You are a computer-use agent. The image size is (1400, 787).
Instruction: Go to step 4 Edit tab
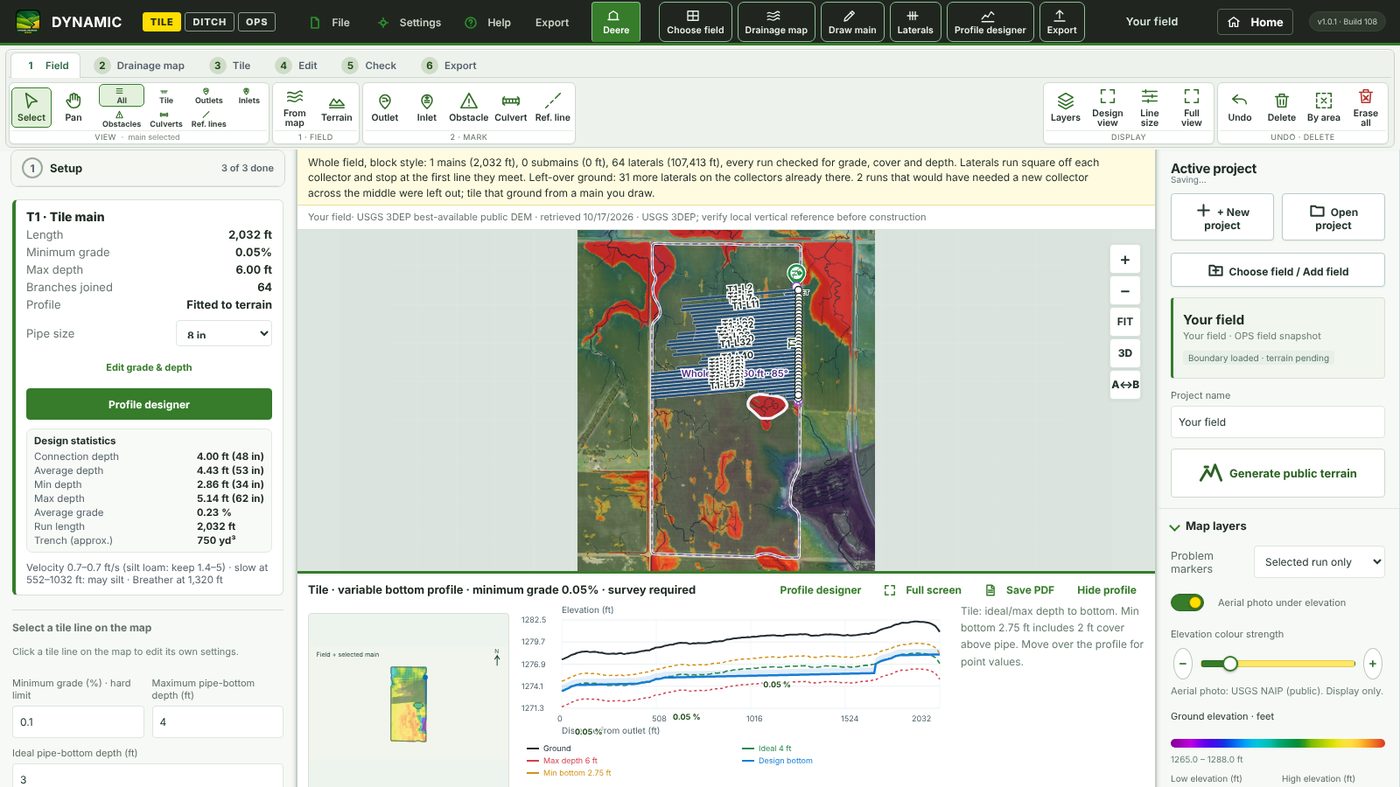click(x=297, y=65)
